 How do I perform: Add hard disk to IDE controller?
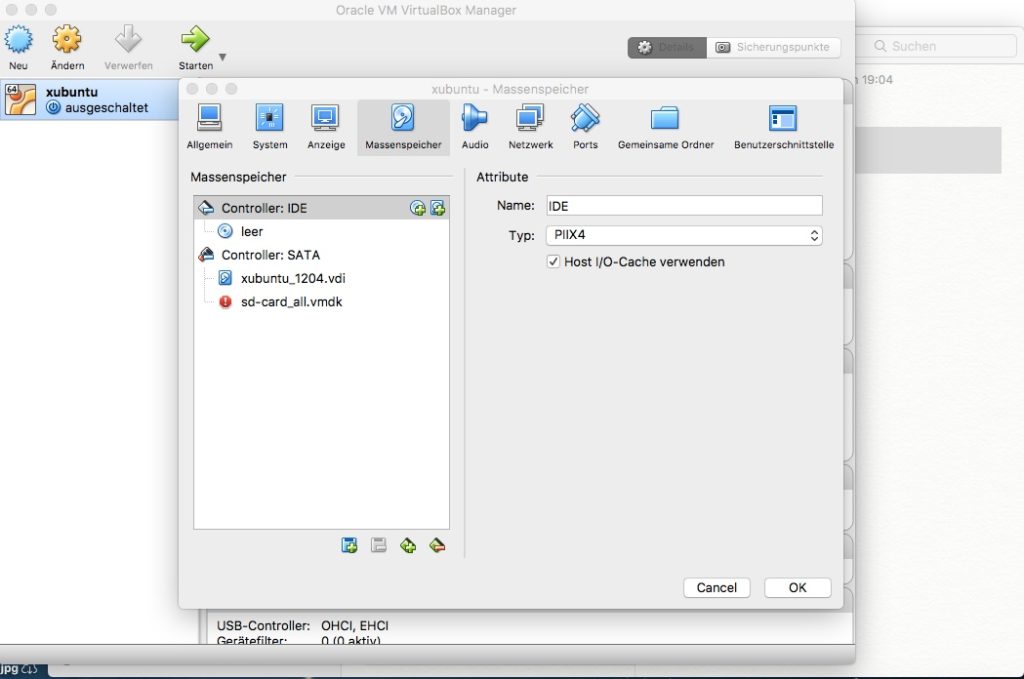[x=438, y=208]
